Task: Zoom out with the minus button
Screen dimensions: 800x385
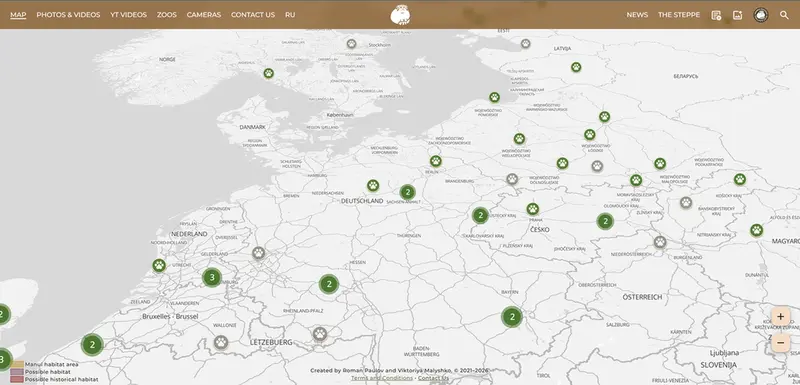Action: tap(780, 342)
